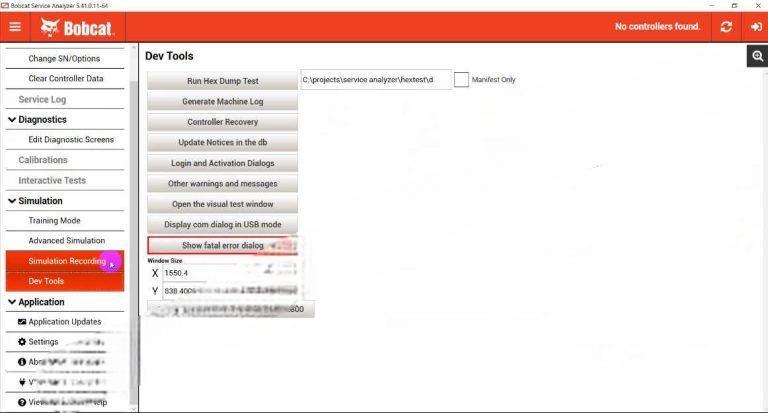The height and width of the screenshot is (413, 768).
Task: Click Show fatal error dialog button
Action: tap(222, 245)
